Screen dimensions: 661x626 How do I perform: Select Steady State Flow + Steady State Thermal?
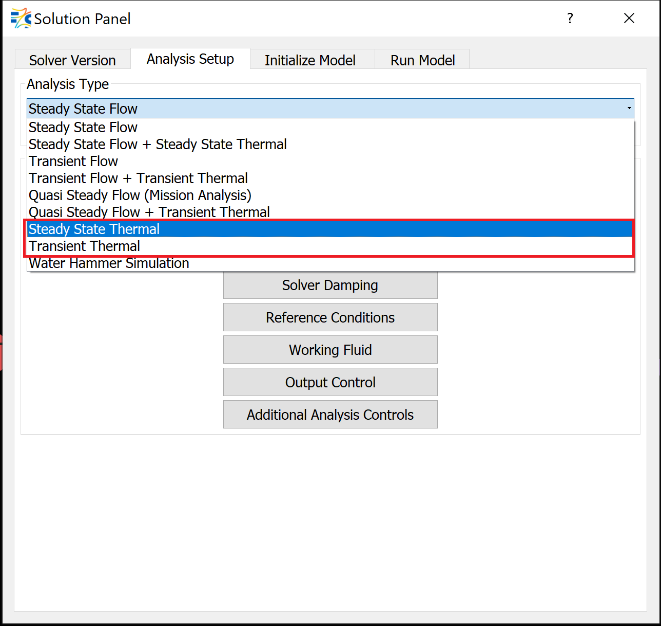pos(157,144)
